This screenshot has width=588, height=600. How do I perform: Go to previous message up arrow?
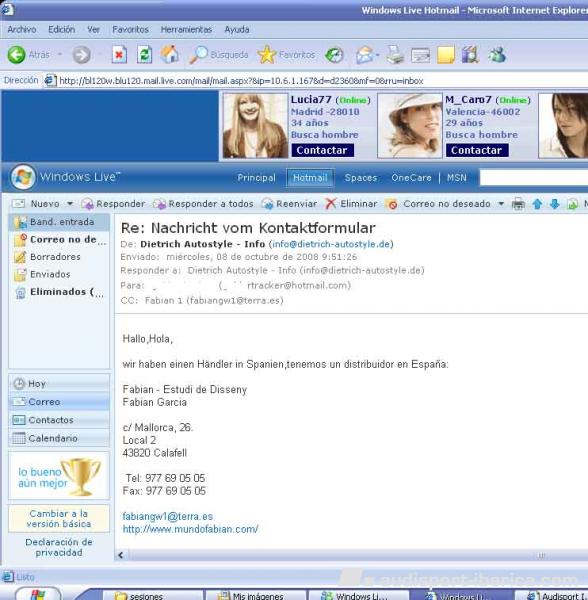point(537,204)
